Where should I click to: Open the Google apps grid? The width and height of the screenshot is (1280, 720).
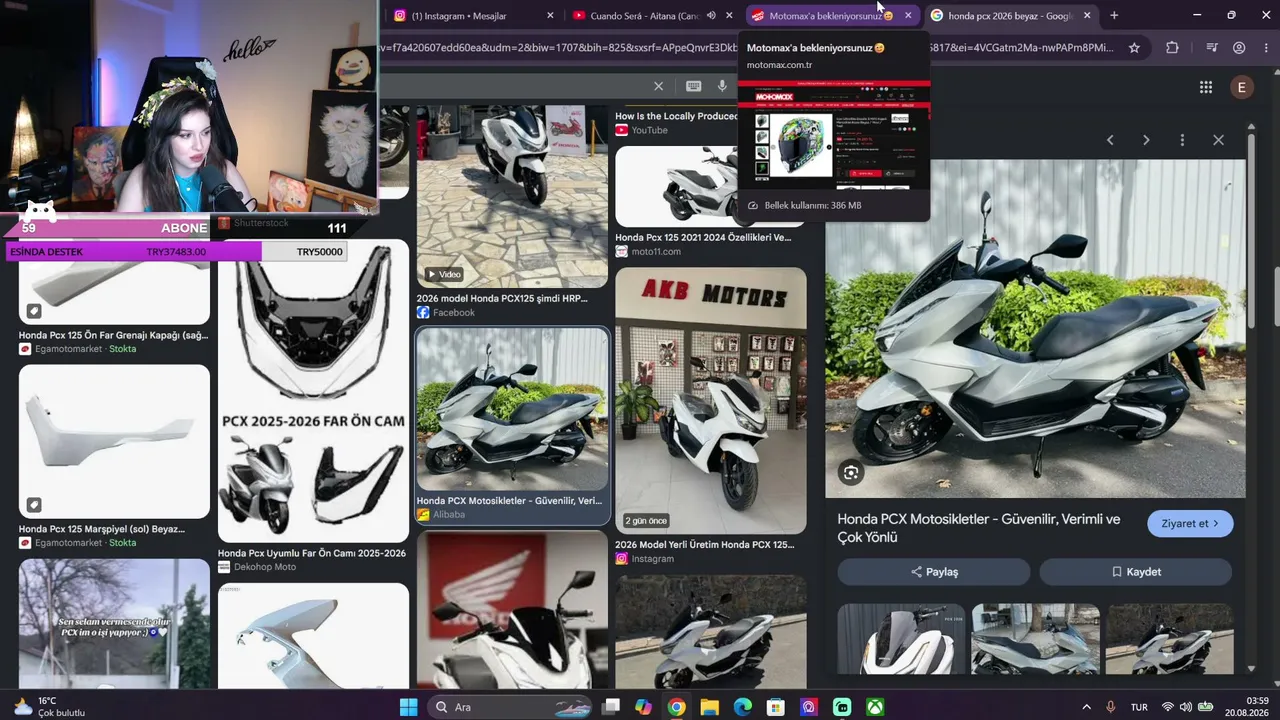[x=1206, y=87]
